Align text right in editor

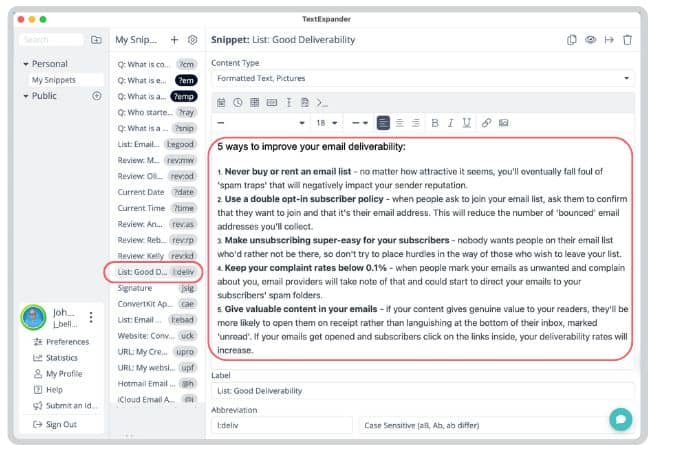[416, 123]
